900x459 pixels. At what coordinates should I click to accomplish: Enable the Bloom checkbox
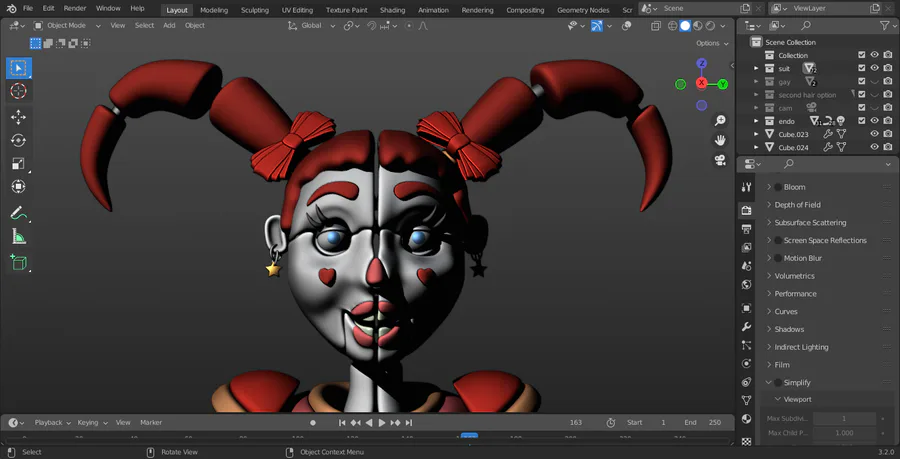[x=778, y=187]
